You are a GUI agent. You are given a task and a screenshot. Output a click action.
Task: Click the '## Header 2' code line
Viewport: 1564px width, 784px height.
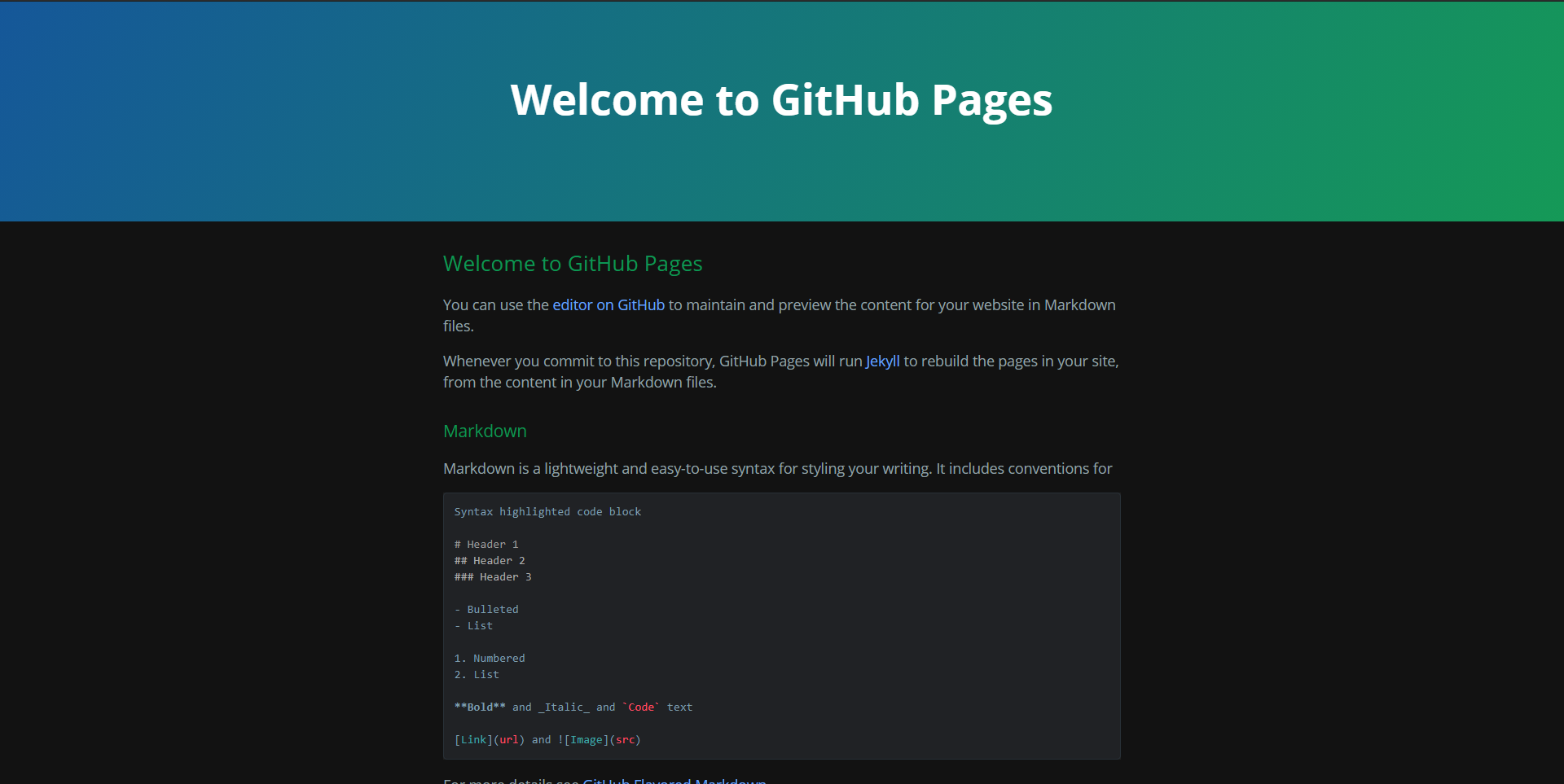coord(490,560)
